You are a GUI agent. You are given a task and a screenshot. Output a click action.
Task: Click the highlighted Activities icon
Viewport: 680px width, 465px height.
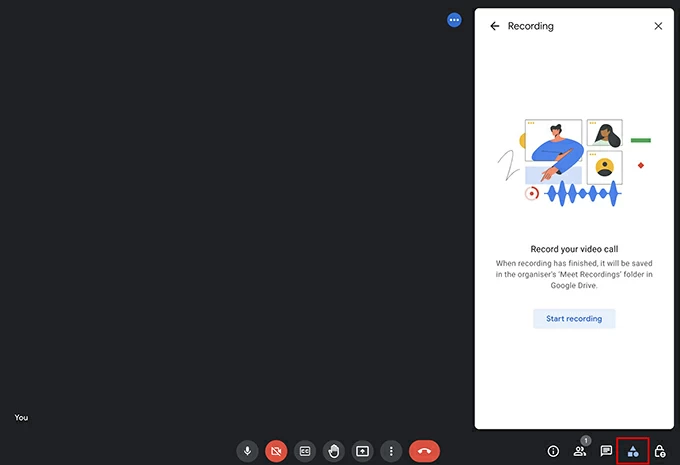pyautogui.click(x=633, y=451)
